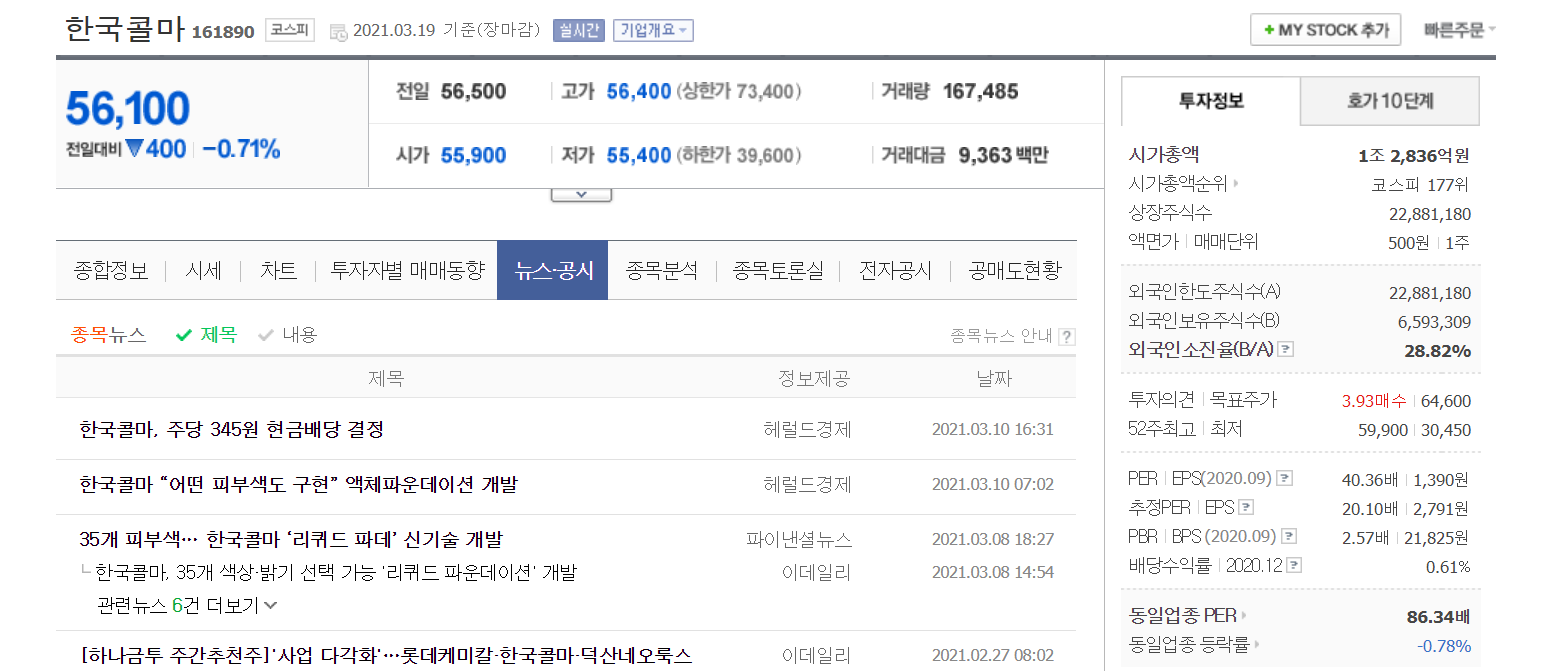Screen dimensions: 1560x671
Task: Switch to the 종합정보 tab
Action: coord(111,270)
